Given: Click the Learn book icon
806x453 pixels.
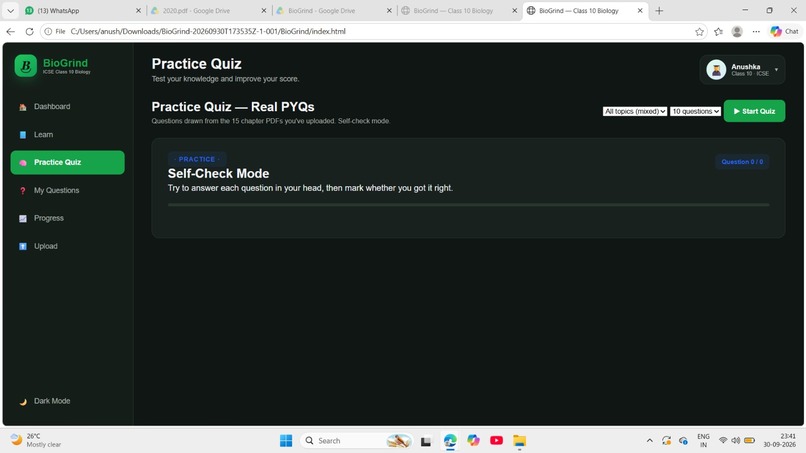Looking at the screenshot, I should click(x=23, y=135).
